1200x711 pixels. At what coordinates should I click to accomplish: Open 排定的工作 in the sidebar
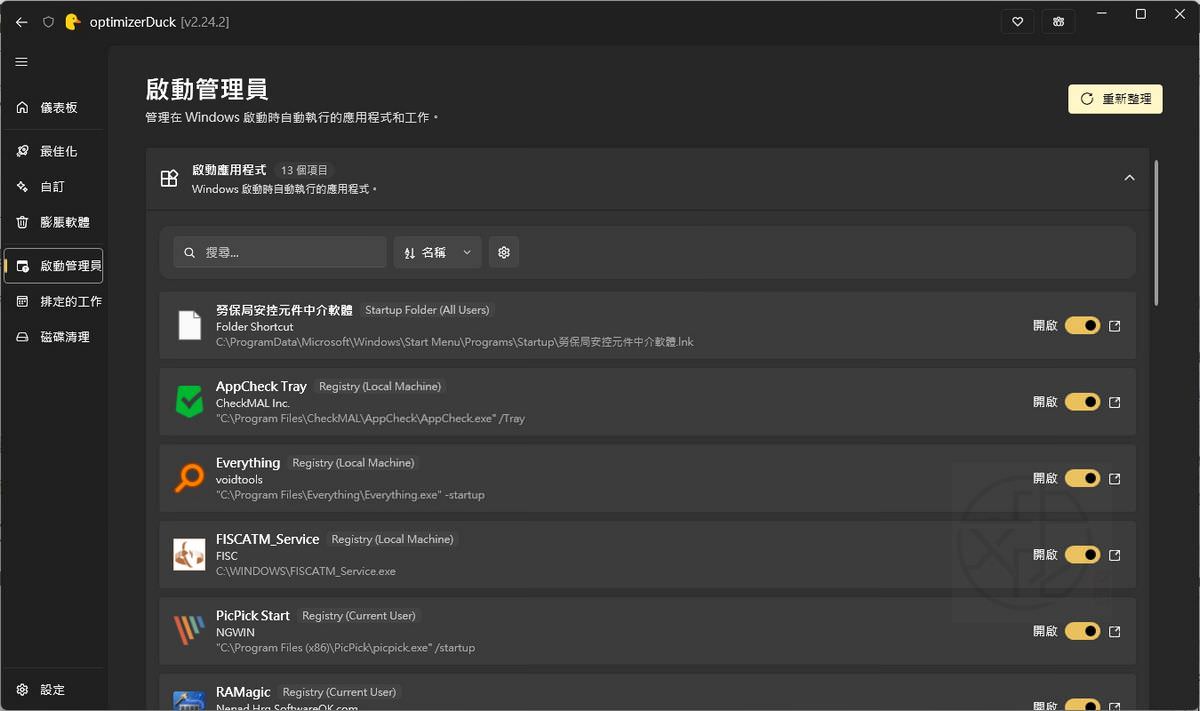coord(52,302)
